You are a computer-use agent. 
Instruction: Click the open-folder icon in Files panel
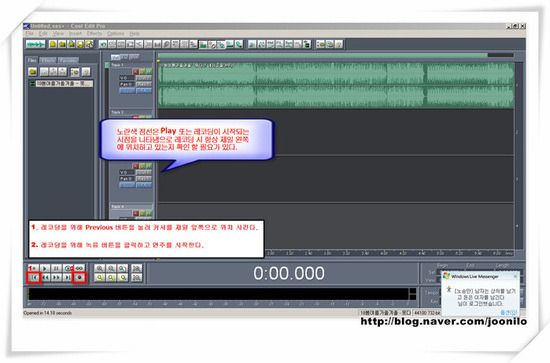(x=32, y=72)
